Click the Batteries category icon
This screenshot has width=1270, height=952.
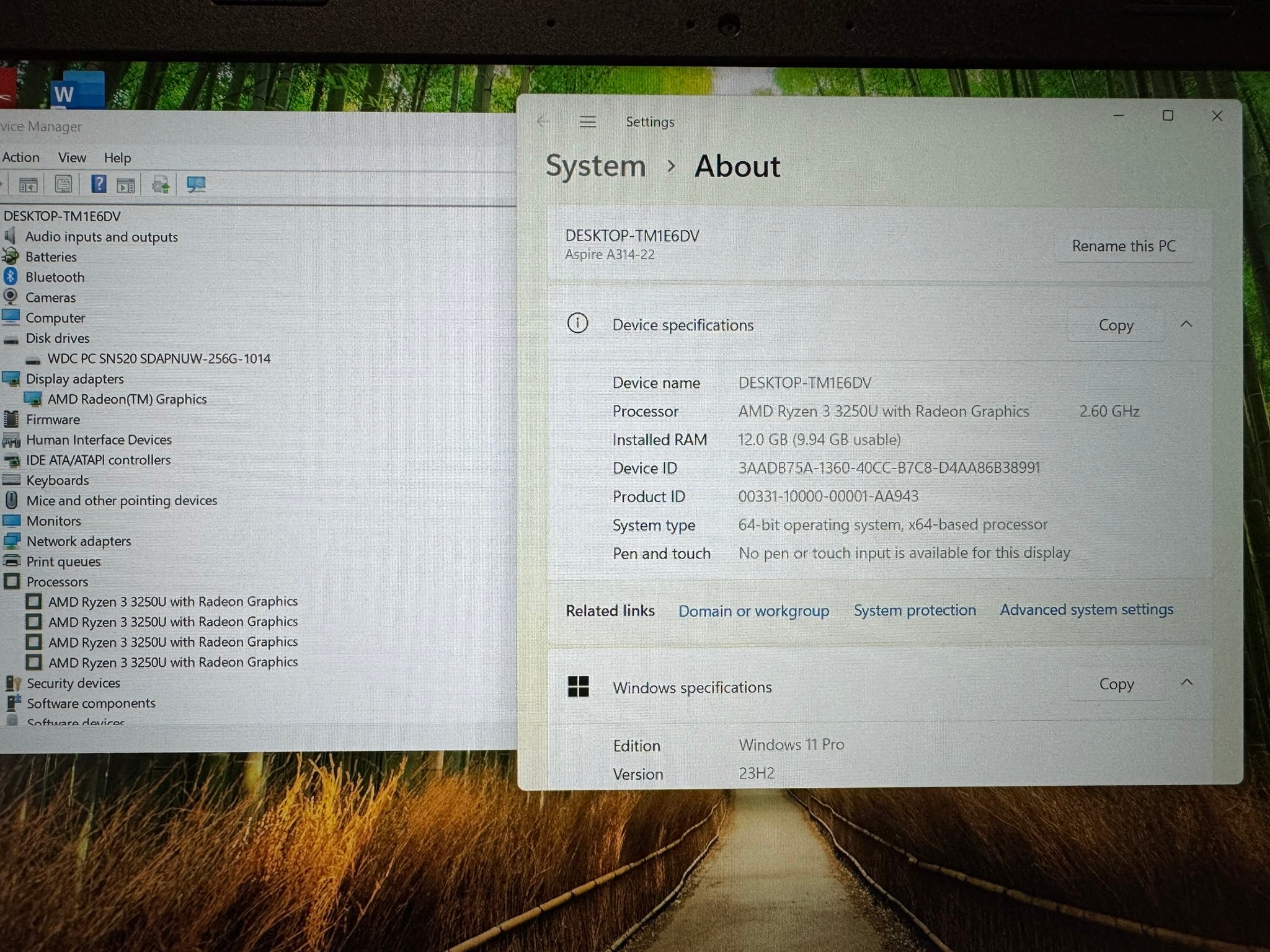(11, 256)
